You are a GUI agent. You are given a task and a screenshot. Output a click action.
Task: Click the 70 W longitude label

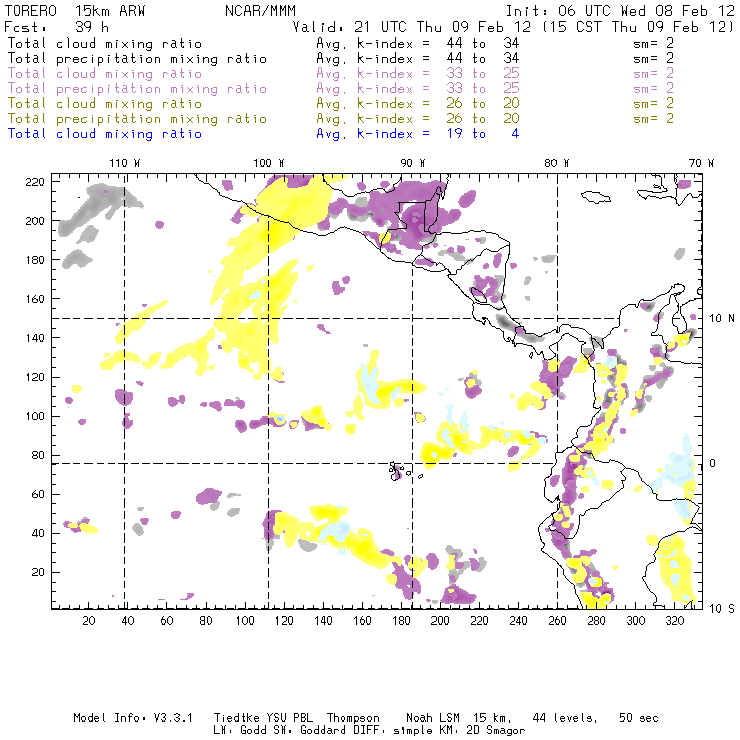[702, 162]
